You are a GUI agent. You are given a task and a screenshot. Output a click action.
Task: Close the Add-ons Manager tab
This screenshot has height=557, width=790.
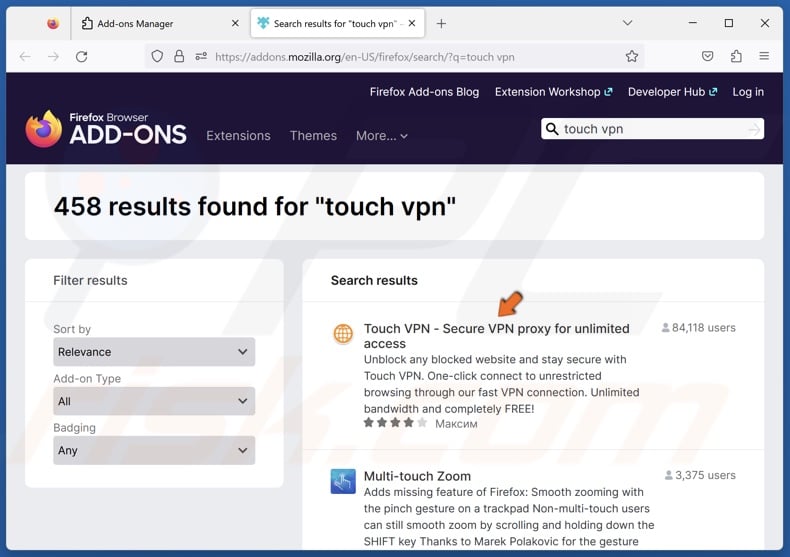pyautogui.click(x=235, y=23)
